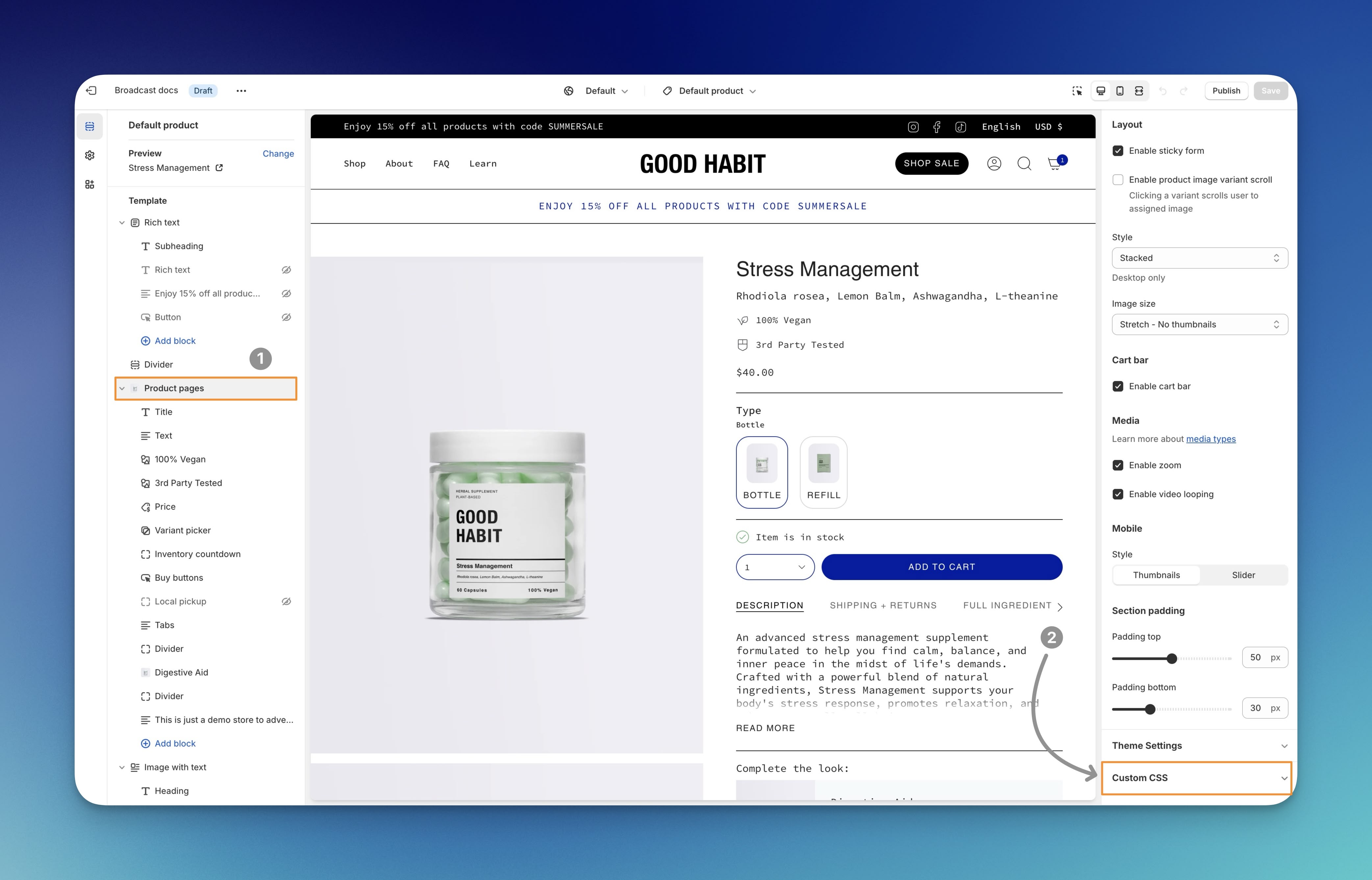
Task: Open the Stacked style dropdown
Action: 1199,258
